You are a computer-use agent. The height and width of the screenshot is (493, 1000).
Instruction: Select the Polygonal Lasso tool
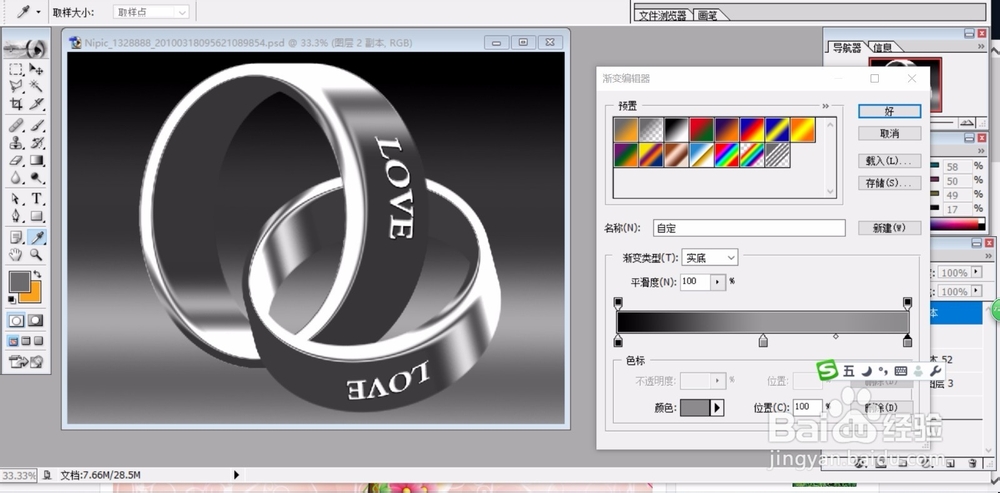point(16,86)
